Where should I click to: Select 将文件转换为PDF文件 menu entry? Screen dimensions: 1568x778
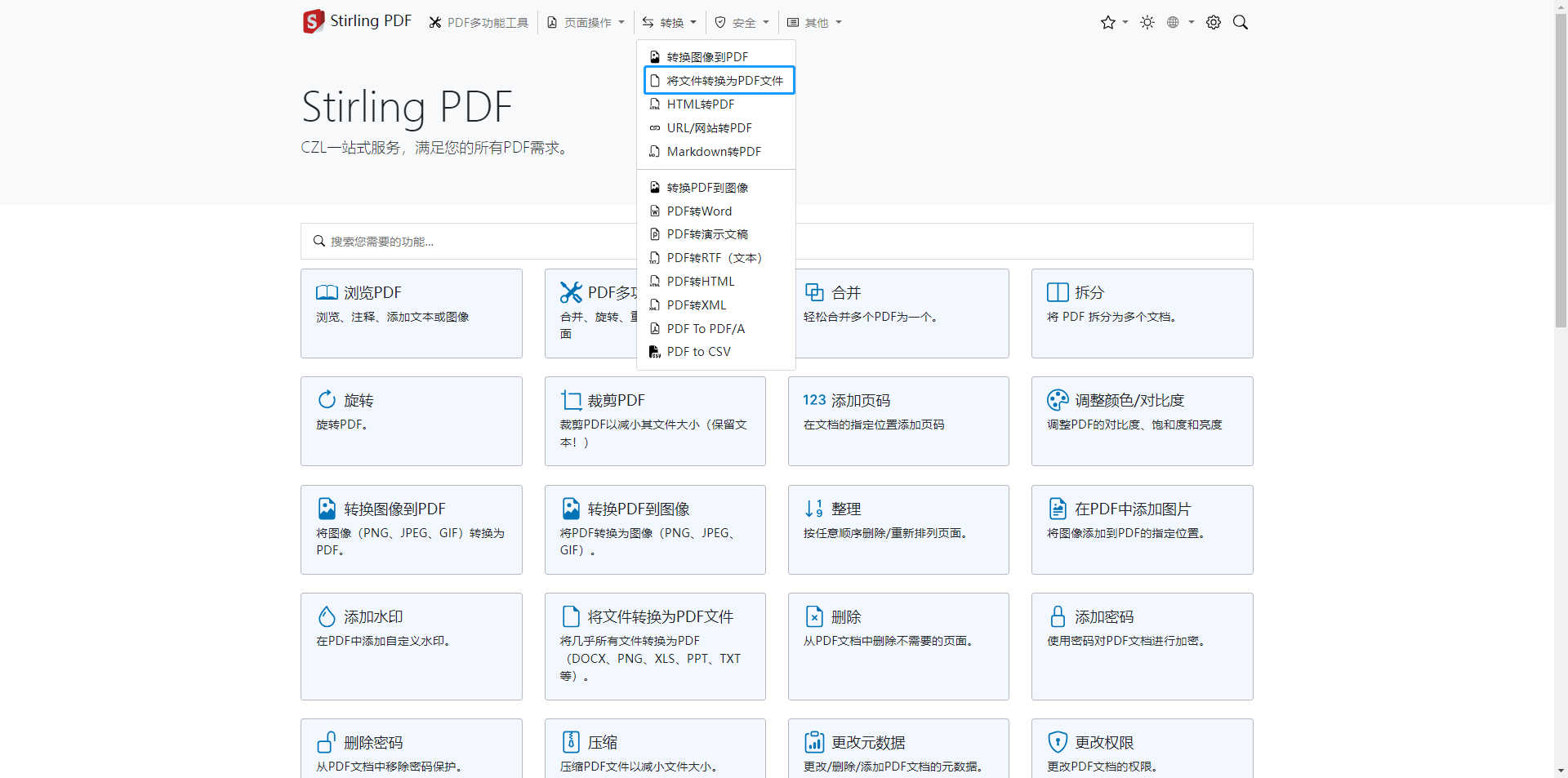pyautogui.click(x=719, y=81)
